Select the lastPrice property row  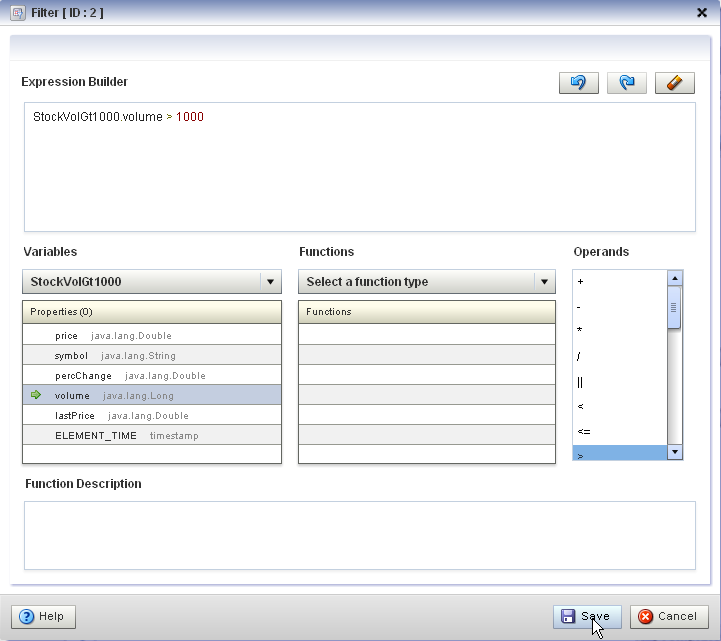tap(152, 415)
